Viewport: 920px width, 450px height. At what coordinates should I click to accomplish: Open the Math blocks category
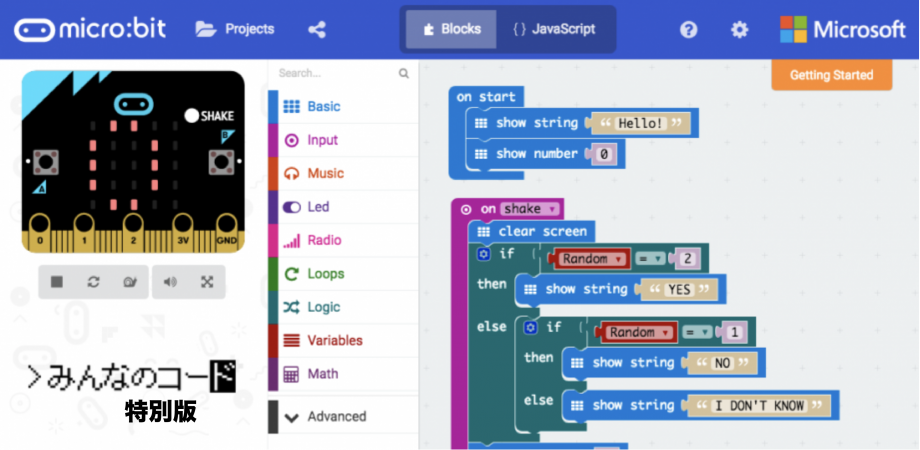click(343, 374)
